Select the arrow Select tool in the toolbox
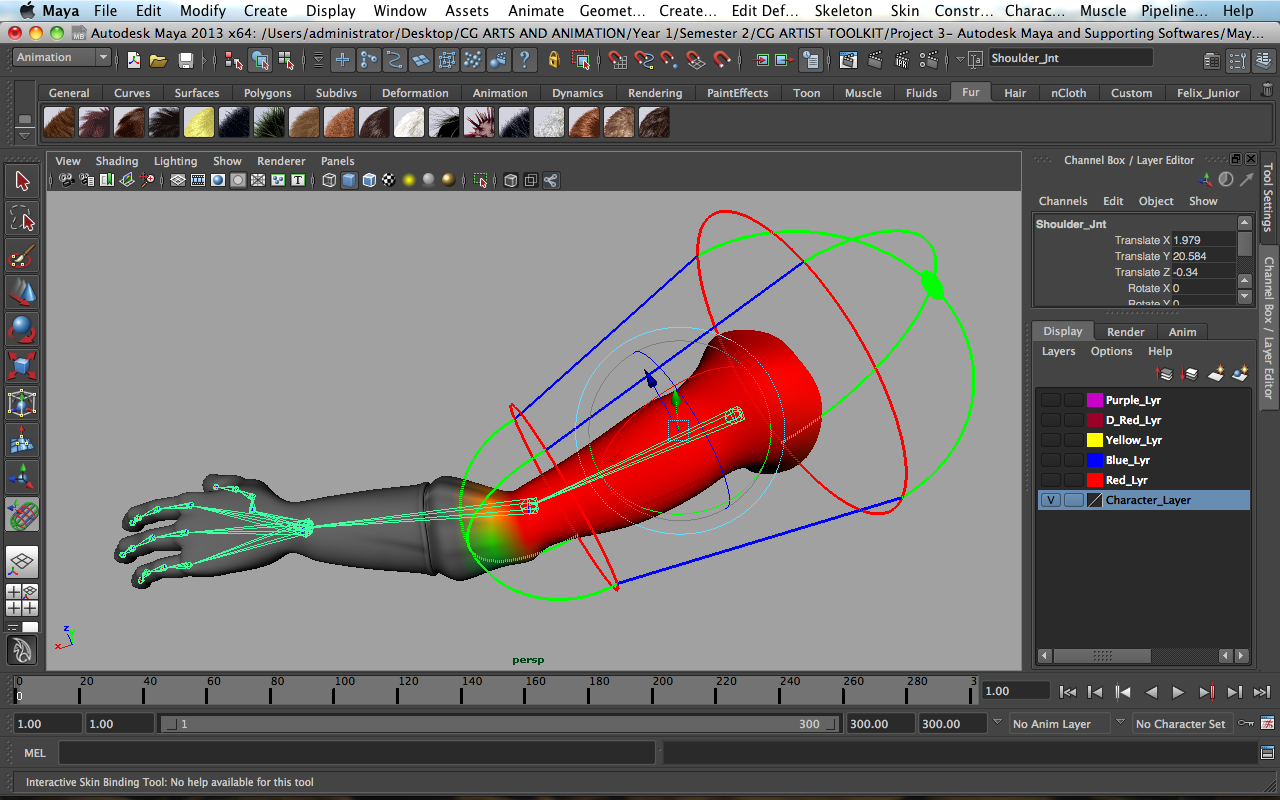This screenshot has width=1280, height=800. coord(22,181)
